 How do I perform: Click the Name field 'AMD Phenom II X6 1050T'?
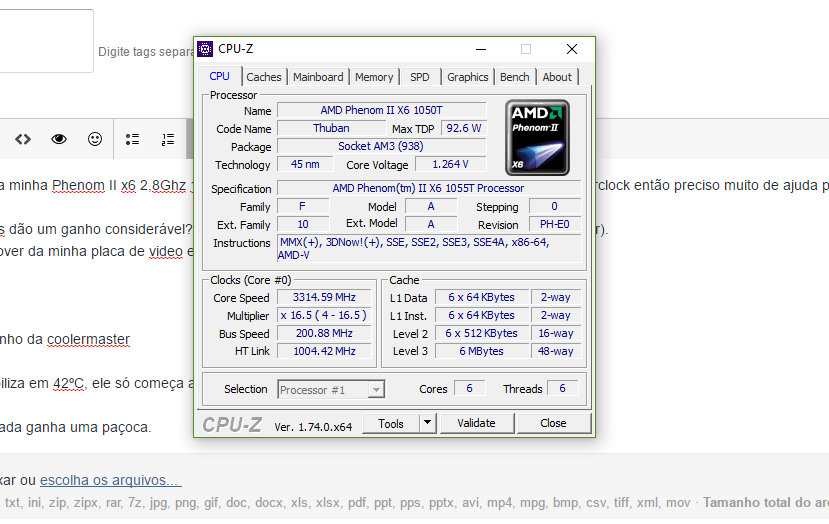click(x=381, y=110)
